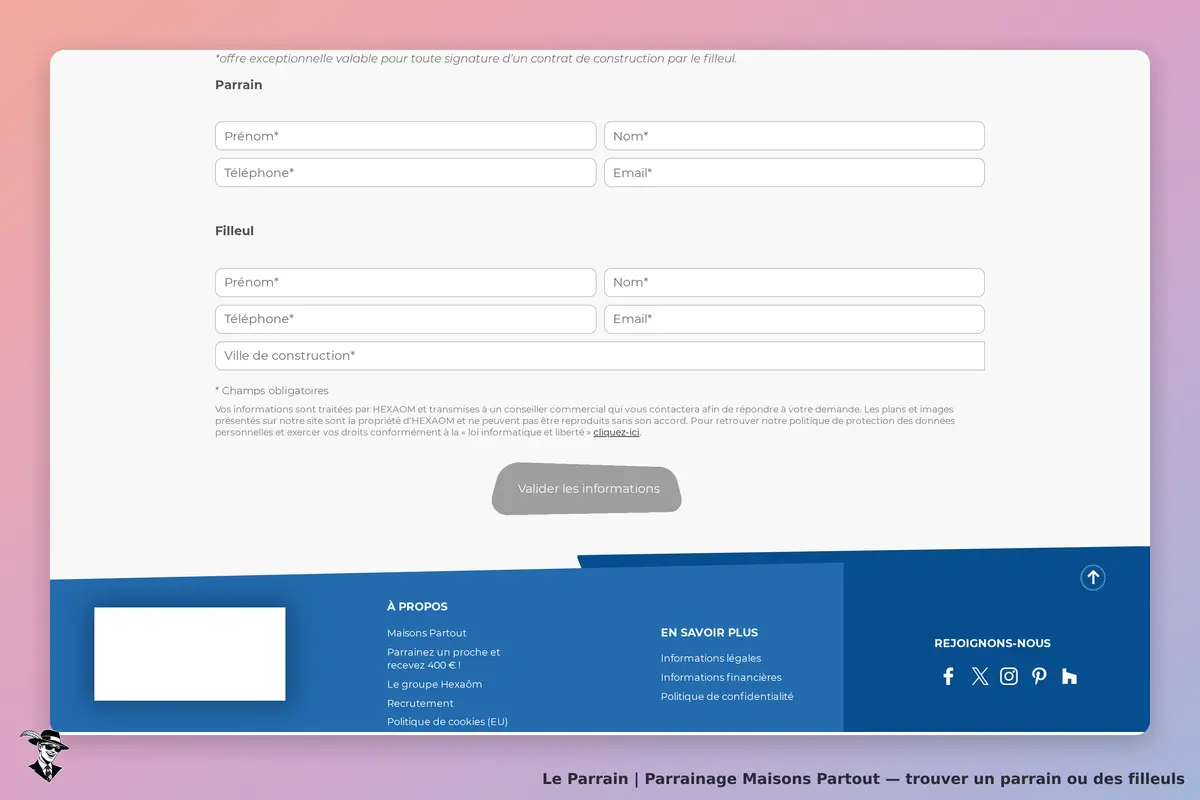Open the cliquez-ici privacy link
Viewport: 1200px width, 800px height.
tap(616, 433)
